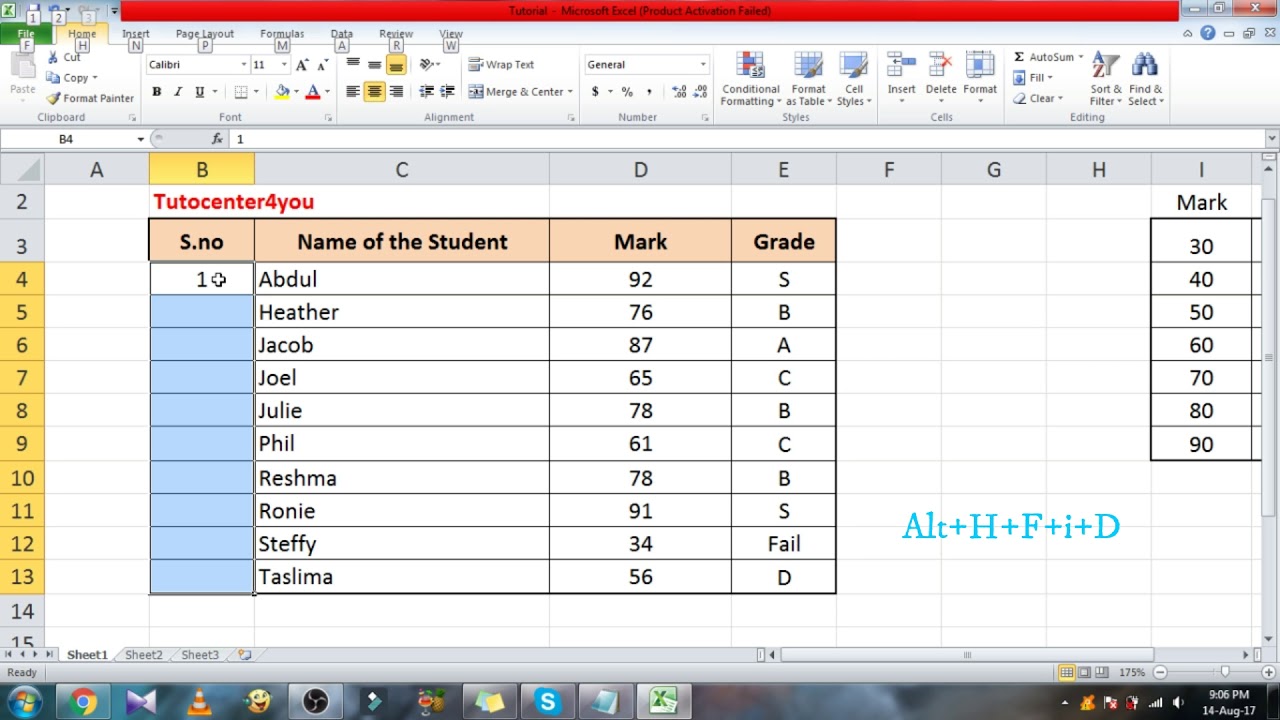The width and height of the screenshot is (1280, 720).
Task: Open the File menu button
Action: click(27, 34)
